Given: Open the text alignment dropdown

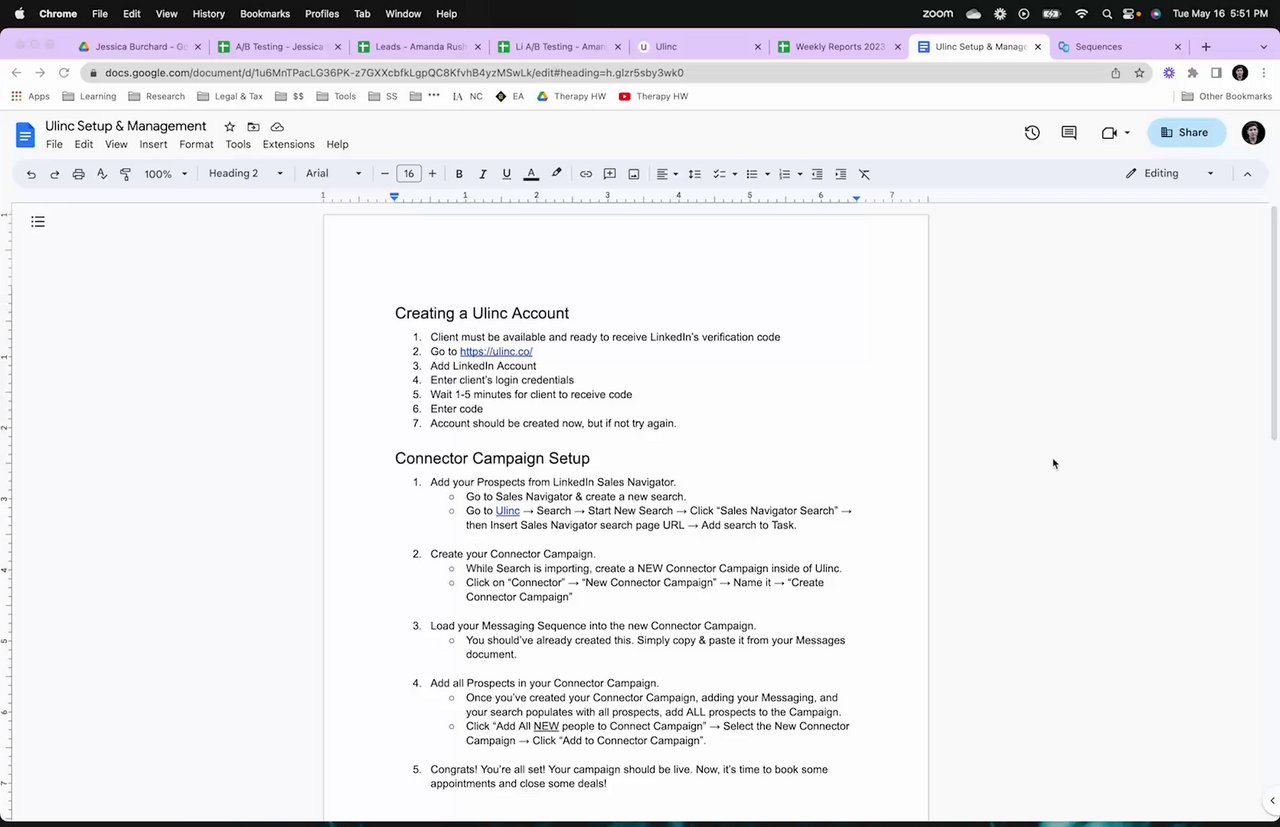Looking at the screenshot, I should [667, 174].
